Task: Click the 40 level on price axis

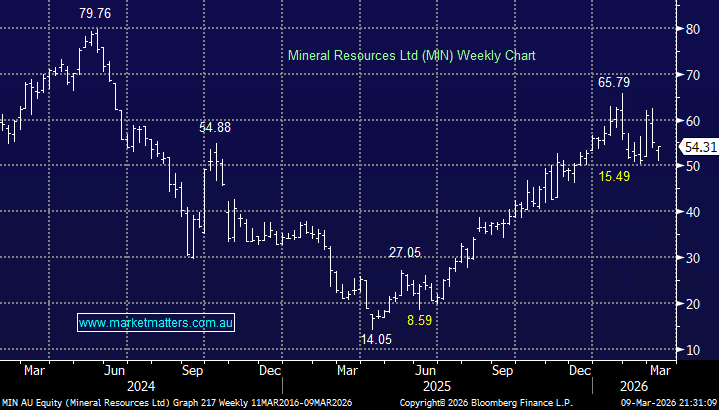Action: pos(690,212)
